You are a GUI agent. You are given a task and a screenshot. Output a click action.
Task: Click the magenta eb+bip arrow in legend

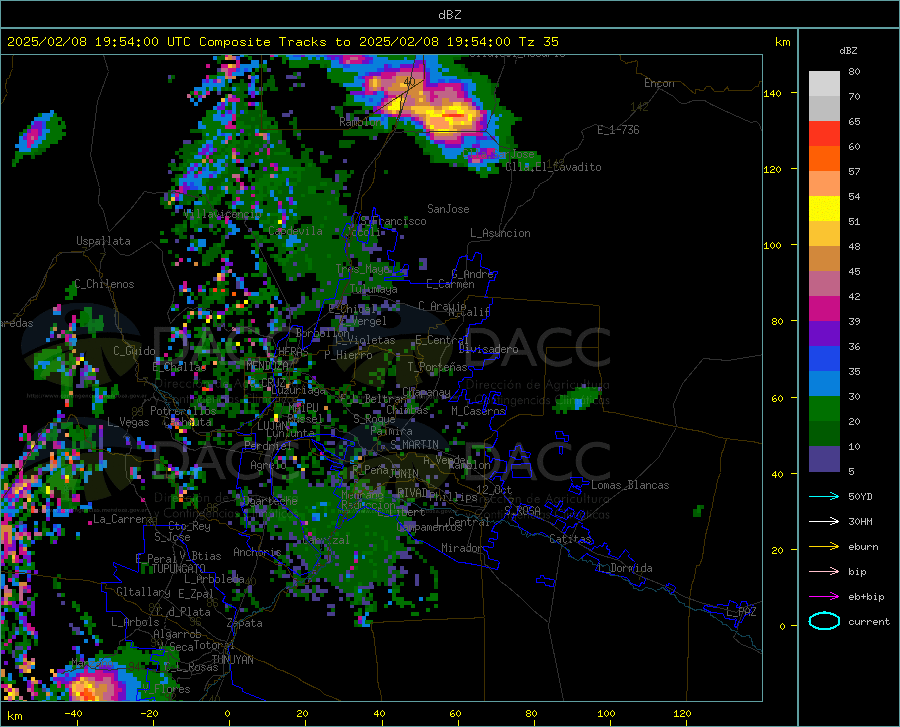(x=824, y=597)
